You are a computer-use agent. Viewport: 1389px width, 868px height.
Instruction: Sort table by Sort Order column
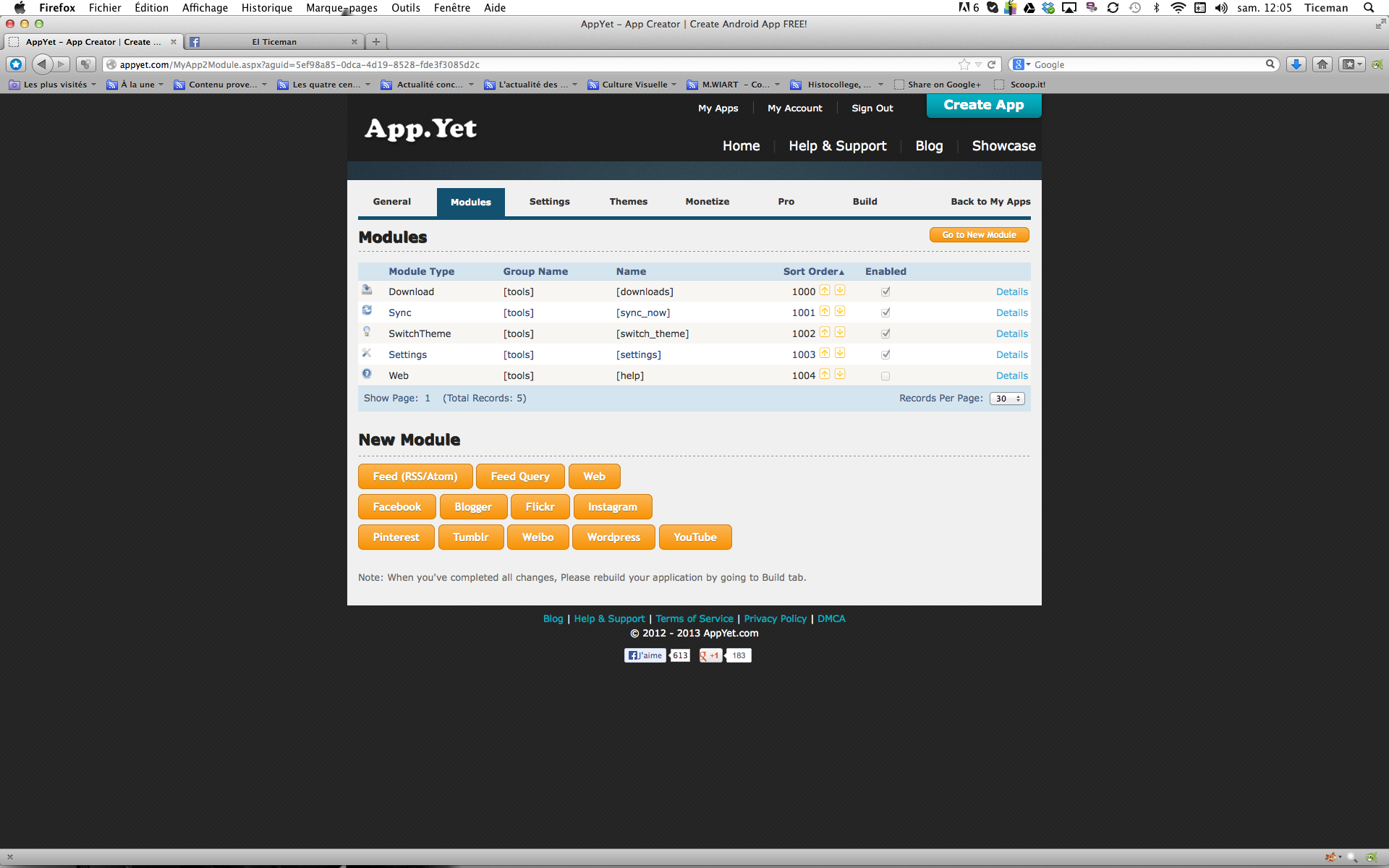(x=813, y=271)
